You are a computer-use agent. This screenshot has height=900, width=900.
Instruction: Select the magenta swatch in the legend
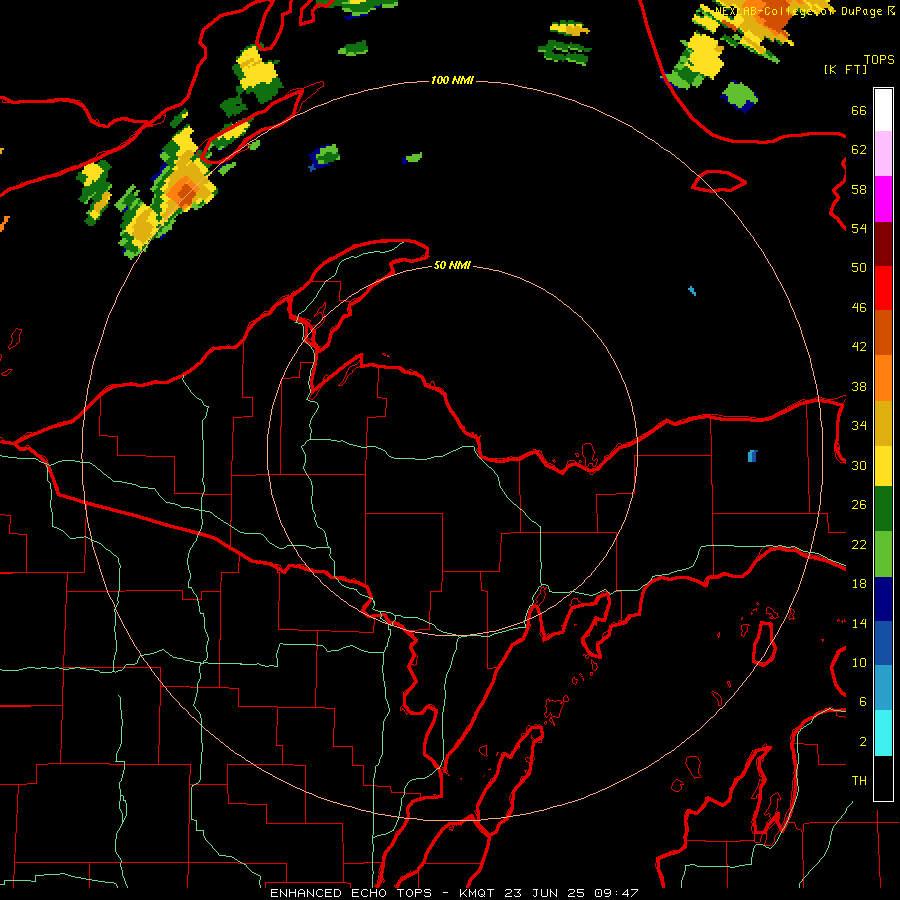coord(883,199)
